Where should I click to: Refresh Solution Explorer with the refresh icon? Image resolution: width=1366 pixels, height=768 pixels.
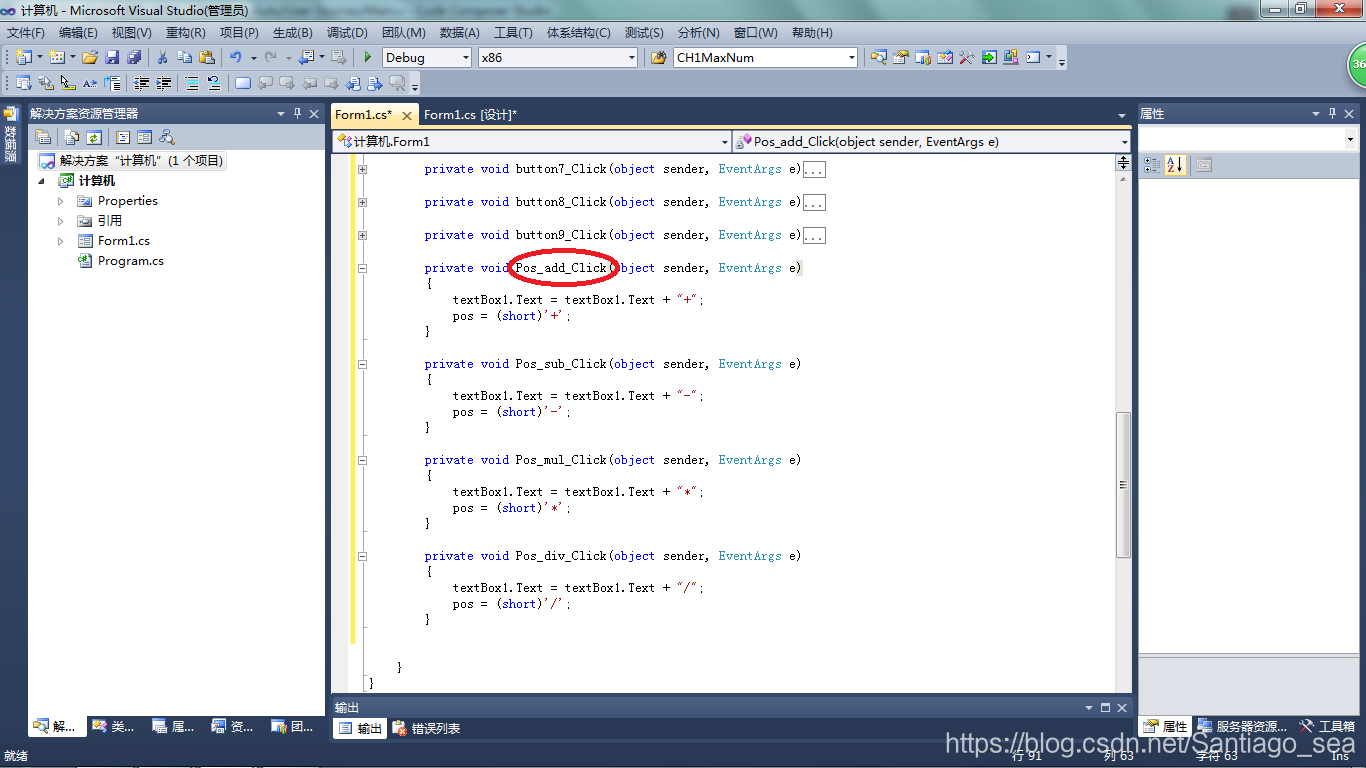click(x=93, y=137)
